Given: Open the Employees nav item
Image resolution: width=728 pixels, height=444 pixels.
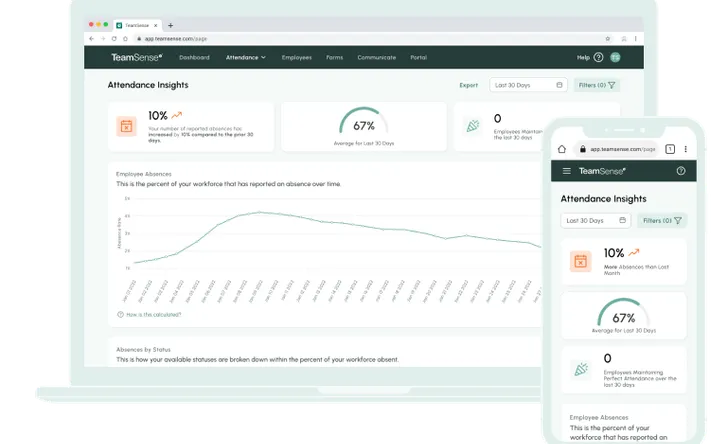Looking at the screenshot, I should [297, 58].
